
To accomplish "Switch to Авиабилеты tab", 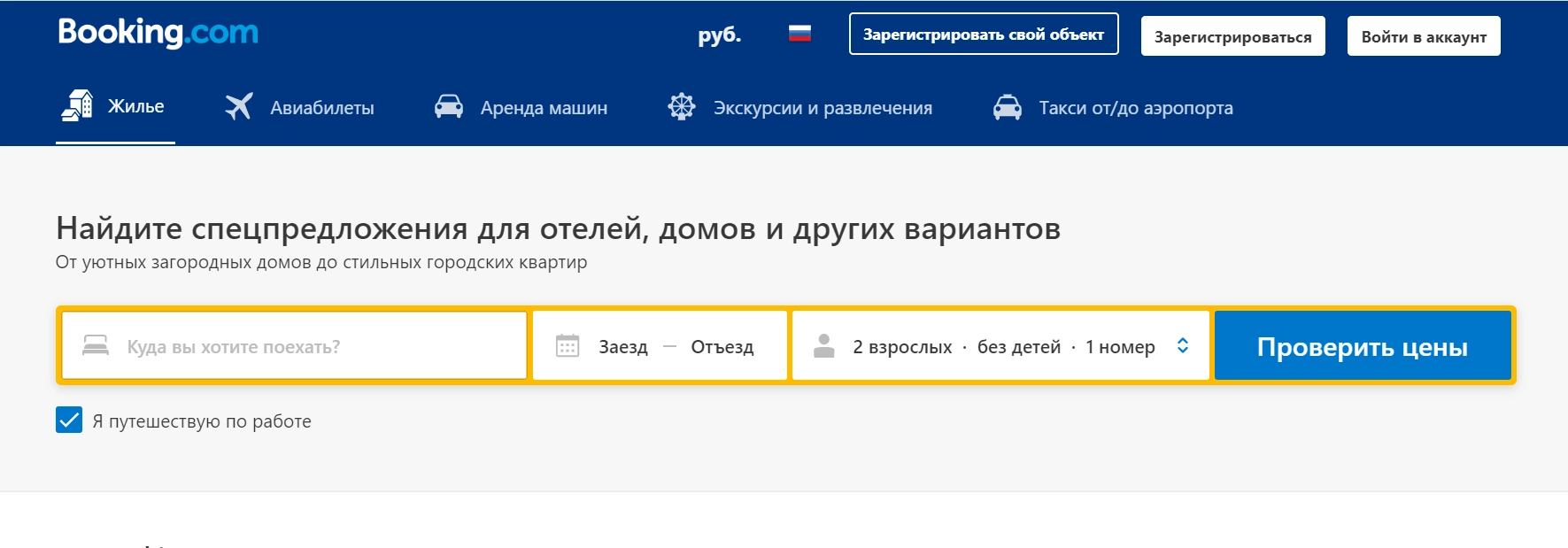I will pyautogui.click(x=321, y=108).
